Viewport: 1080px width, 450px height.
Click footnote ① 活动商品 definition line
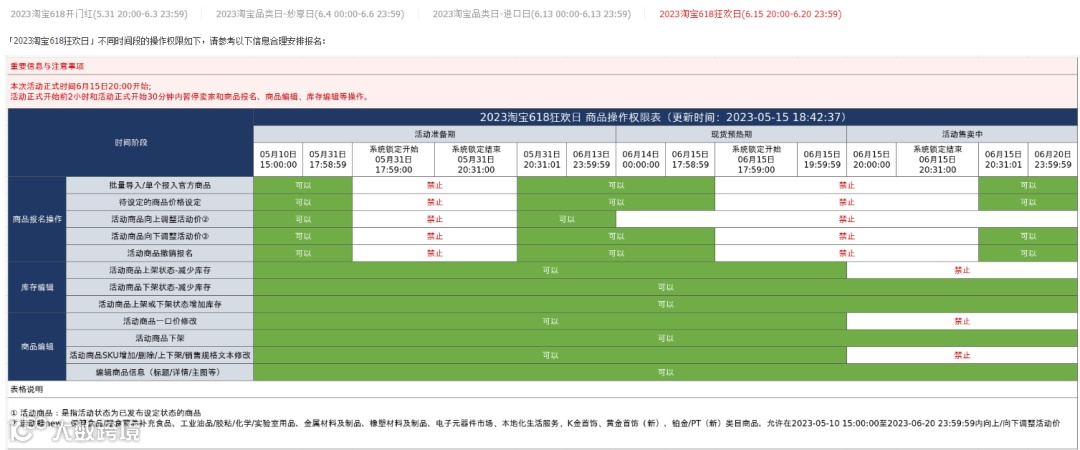(106, 413)
